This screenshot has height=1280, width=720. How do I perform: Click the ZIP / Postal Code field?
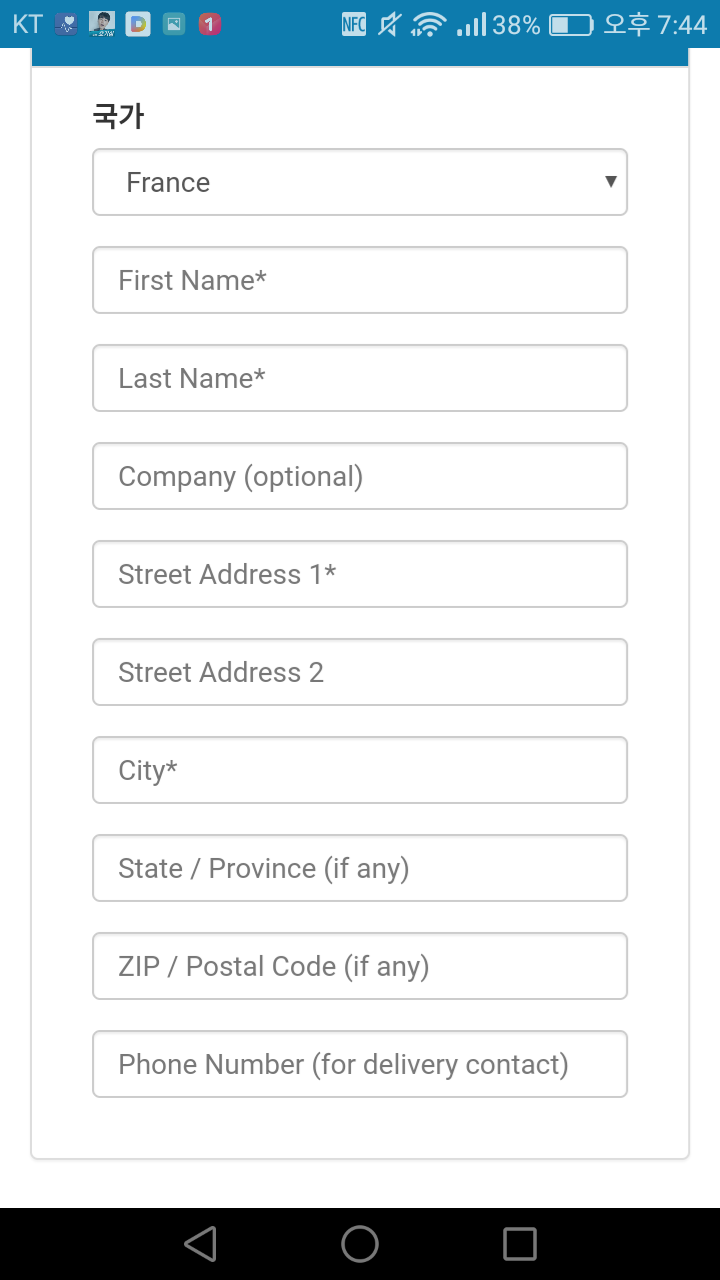tap(359, 966)
